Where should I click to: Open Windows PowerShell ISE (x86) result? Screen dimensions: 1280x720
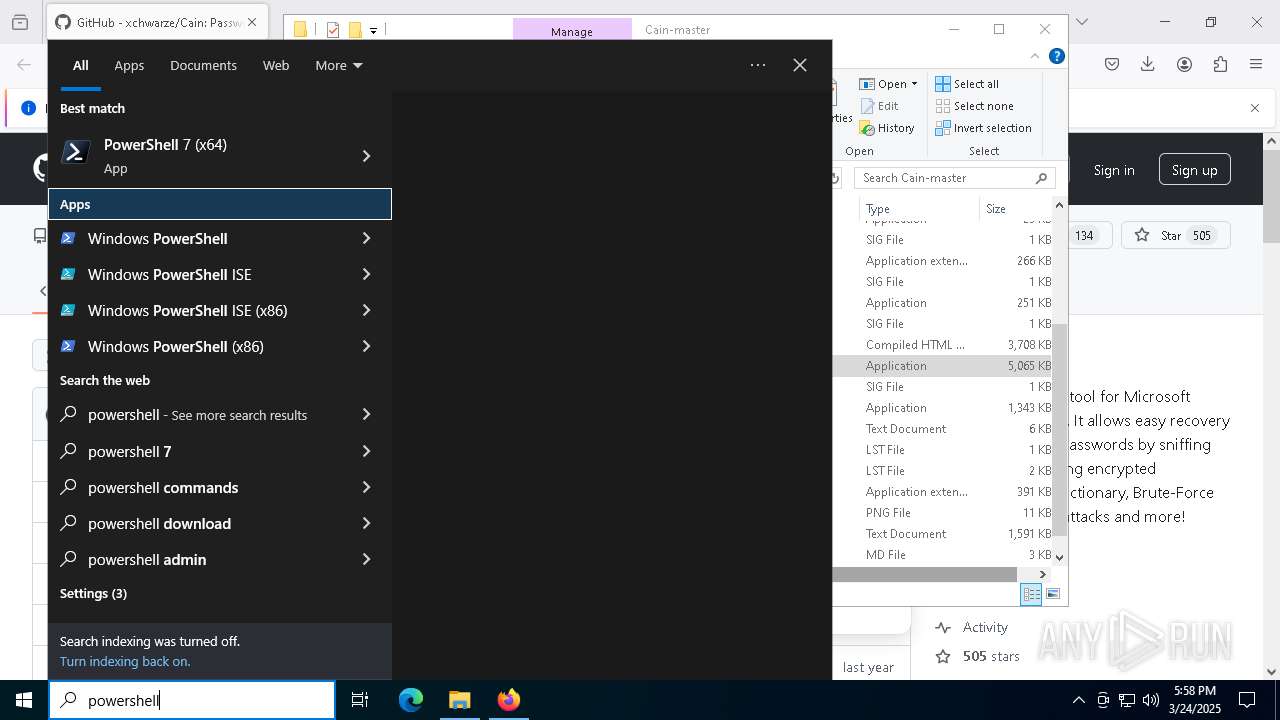[195, 310]
